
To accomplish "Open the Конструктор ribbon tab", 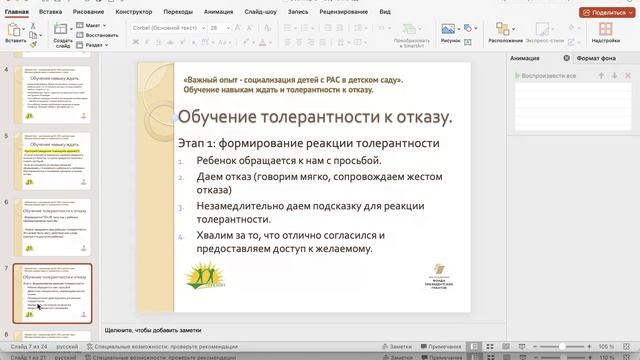I will pyautogui.click(x=133, y=12).
